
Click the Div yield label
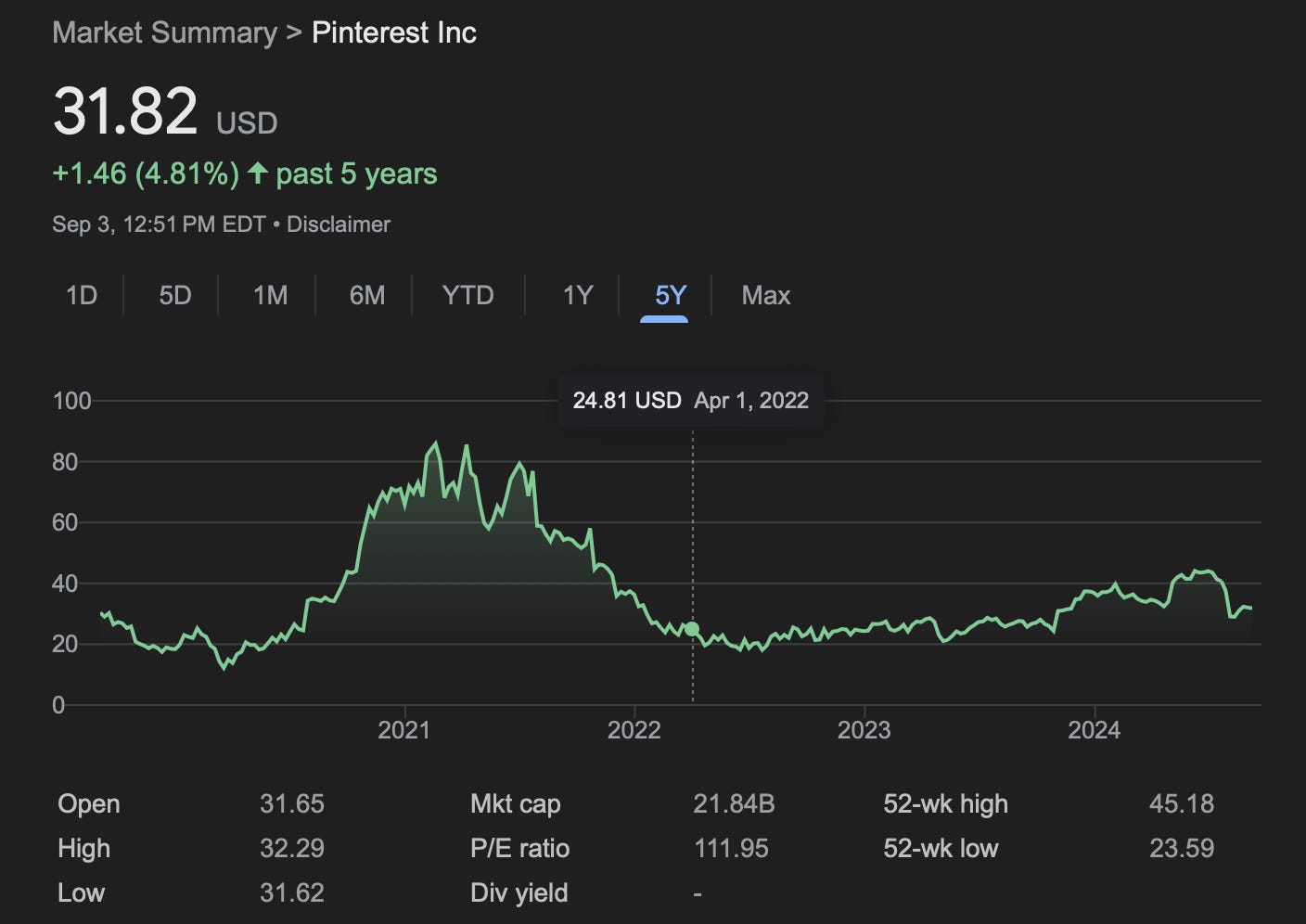(x=519, y=892)
